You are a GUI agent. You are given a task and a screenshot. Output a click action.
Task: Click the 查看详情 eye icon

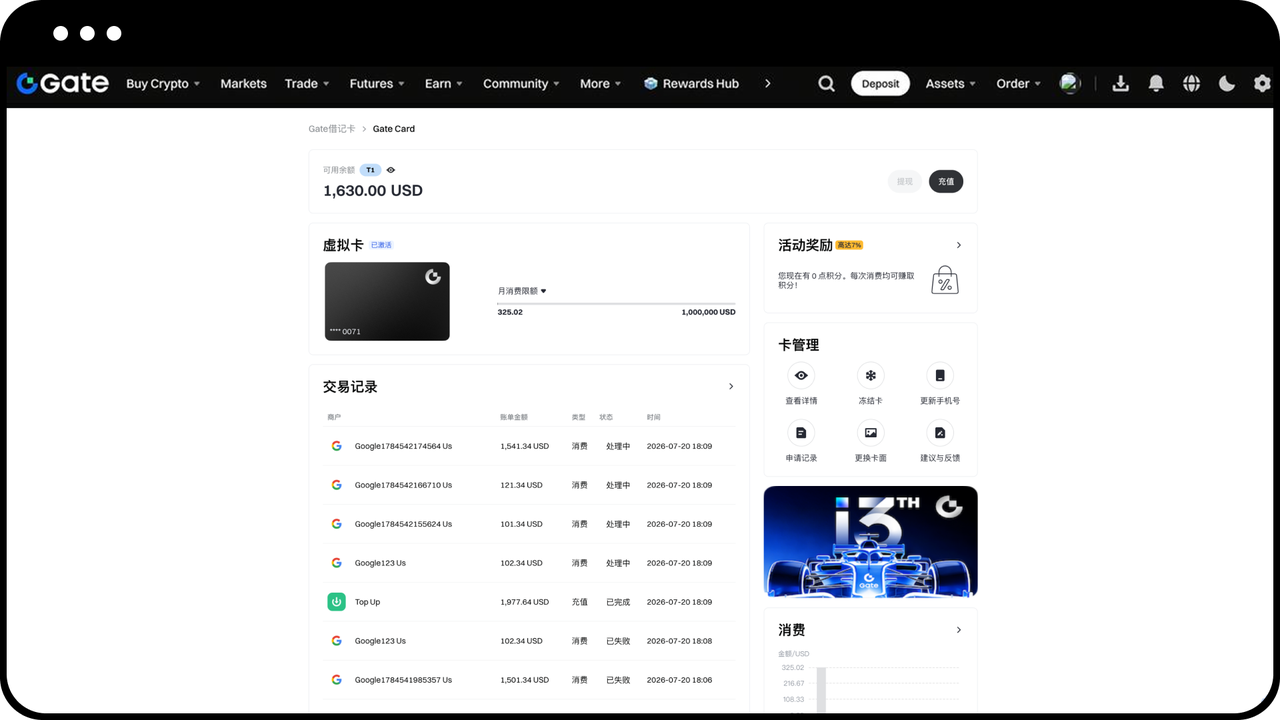click(x=801, y=376)
